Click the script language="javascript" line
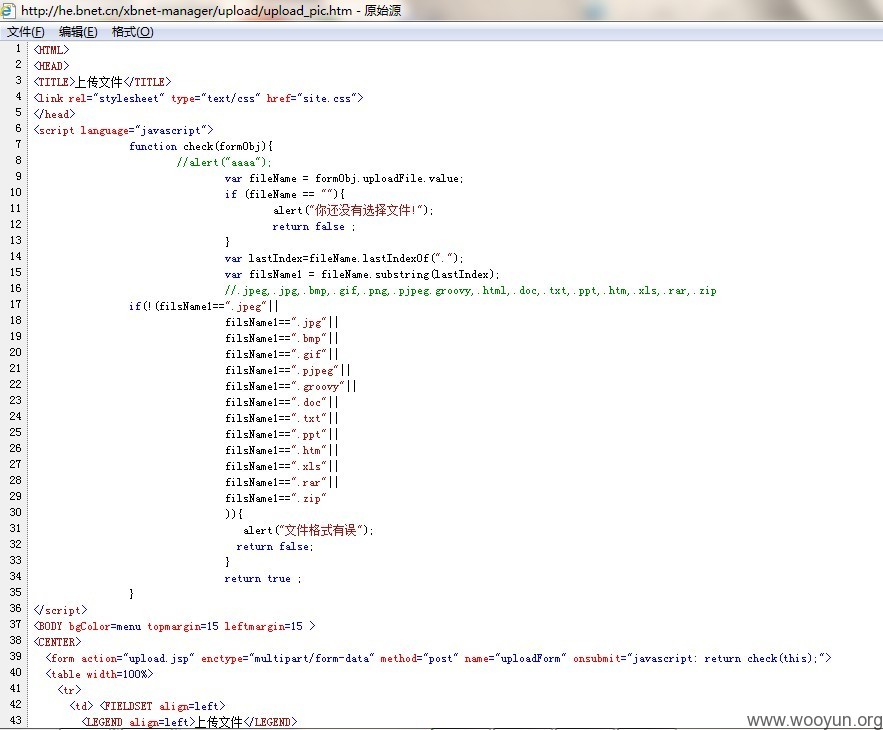 click(x=123, y=130)
